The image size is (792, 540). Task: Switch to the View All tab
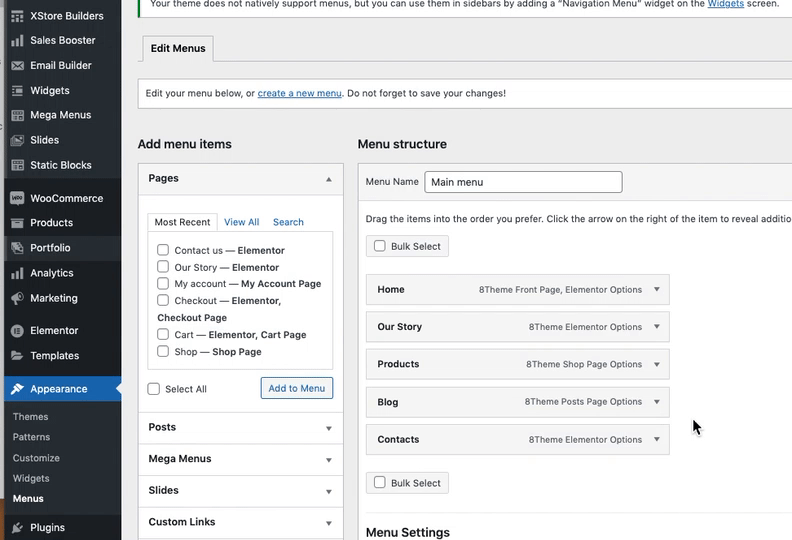pos(241,222)
